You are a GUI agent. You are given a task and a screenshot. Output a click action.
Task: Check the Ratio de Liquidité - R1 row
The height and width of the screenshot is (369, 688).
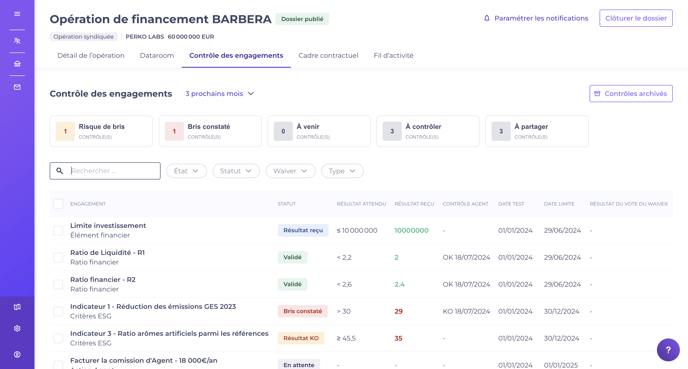(58, 258)
